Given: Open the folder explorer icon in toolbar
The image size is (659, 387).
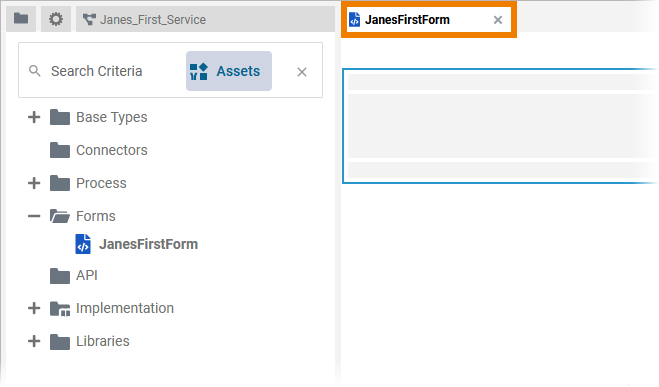Looking at the screenshot, I should click(x=21, y=19).
